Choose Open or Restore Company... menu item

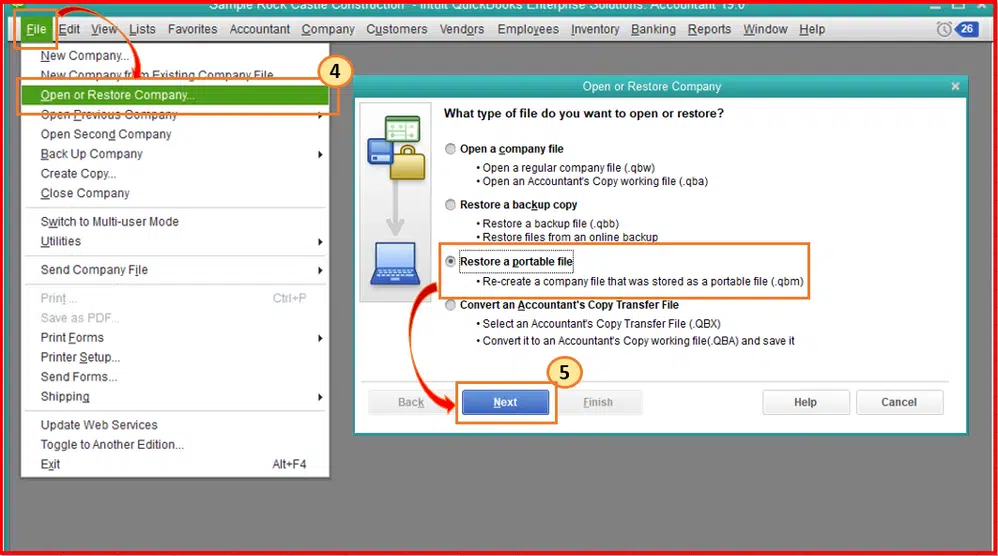point(175,95)
